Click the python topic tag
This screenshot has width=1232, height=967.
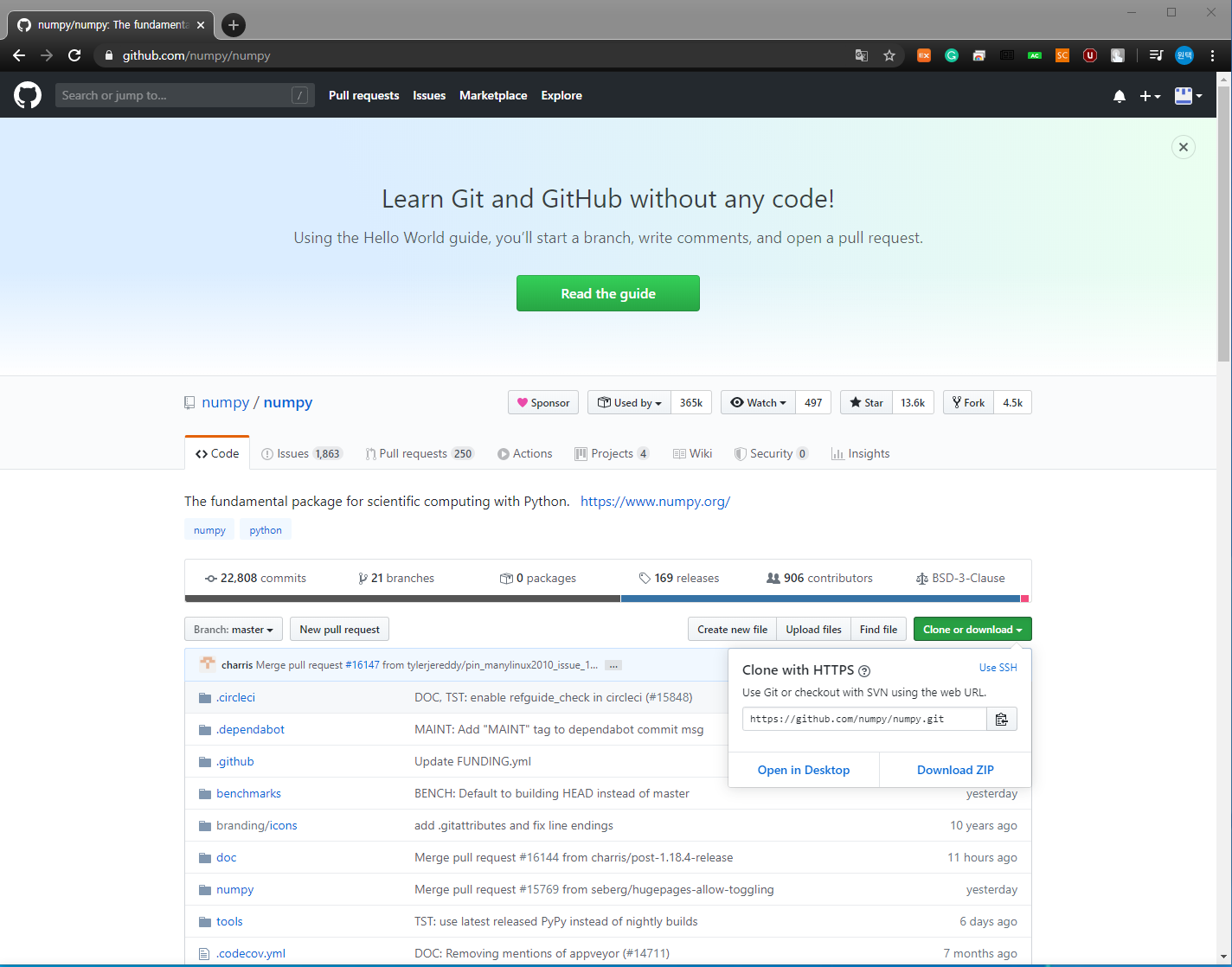point(266,530)
